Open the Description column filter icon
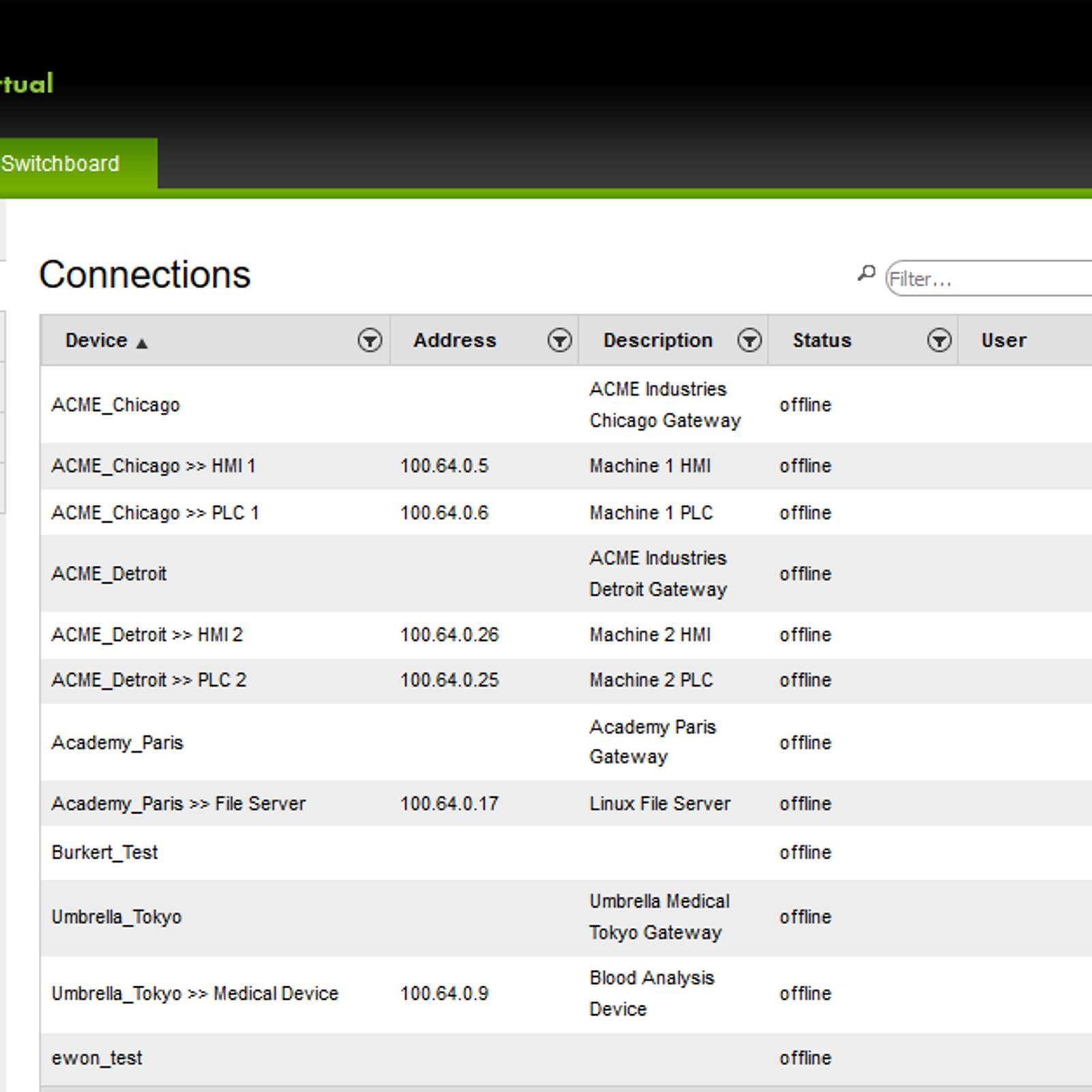This screenshot has height=1092, width=1092. tap(749, 340)
